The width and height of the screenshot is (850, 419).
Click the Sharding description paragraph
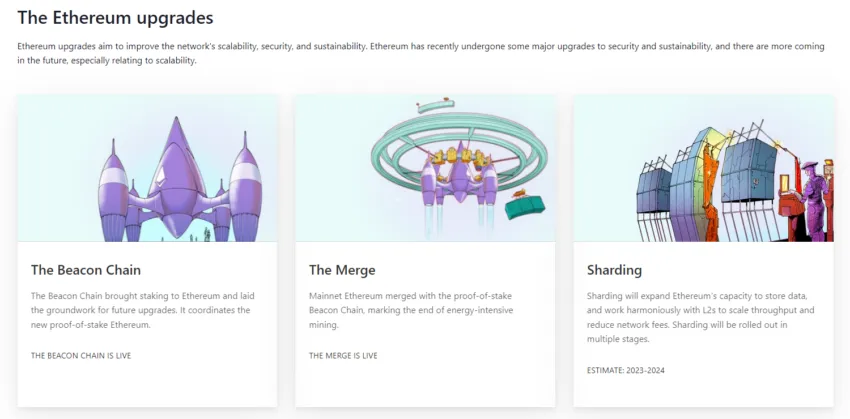[x=700, y=318]
